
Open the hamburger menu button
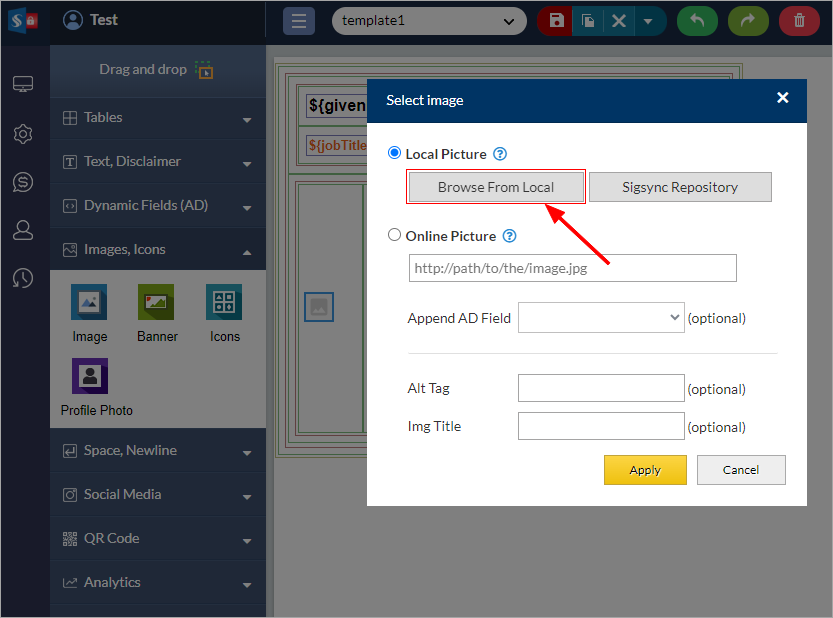point(299,21)
